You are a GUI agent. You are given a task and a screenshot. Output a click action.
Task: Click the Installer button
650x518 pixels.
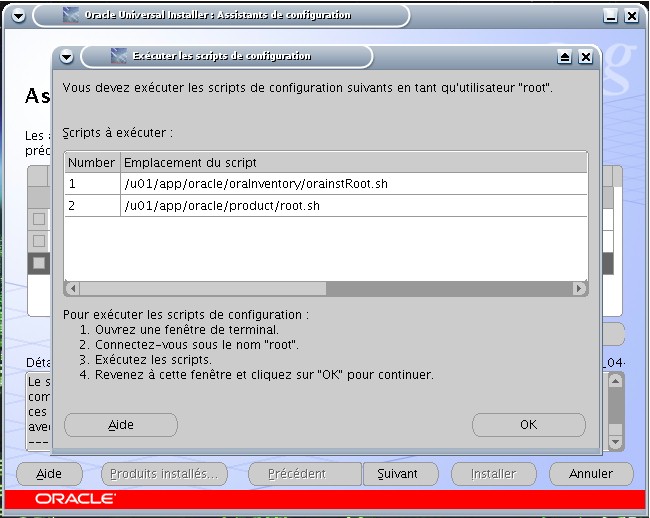tap(494, 474)
